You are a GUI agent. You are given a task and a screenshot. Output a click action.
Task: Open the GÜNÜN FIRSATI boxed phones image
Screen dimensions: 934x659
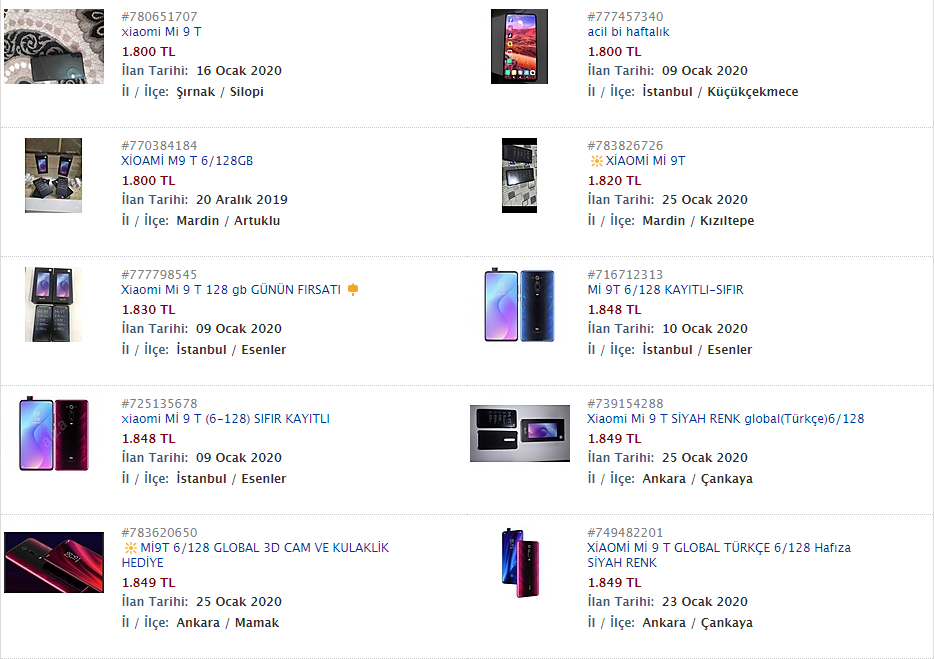[x=54, y=304]
